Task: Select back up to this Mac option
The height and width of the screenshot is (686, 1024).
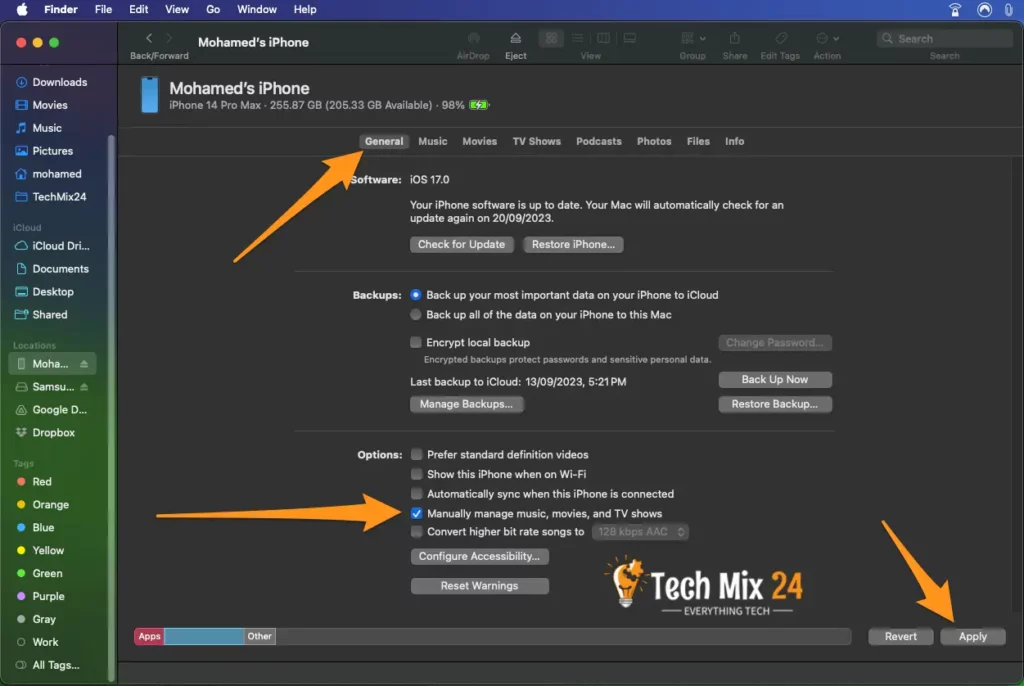Action: click(x=415, y=315)
